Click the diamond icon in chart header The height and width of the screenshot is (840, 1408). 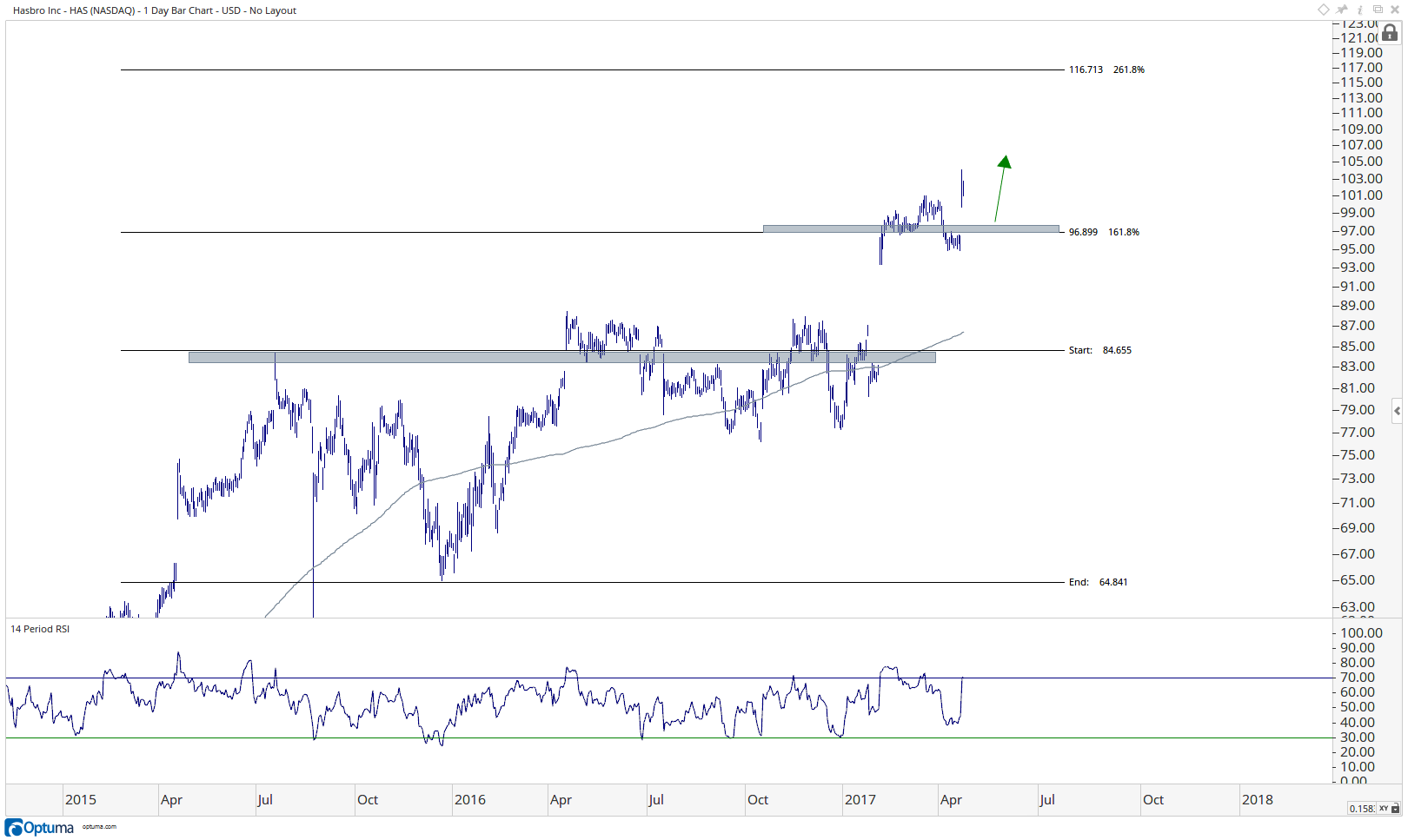coord(1324,10)
